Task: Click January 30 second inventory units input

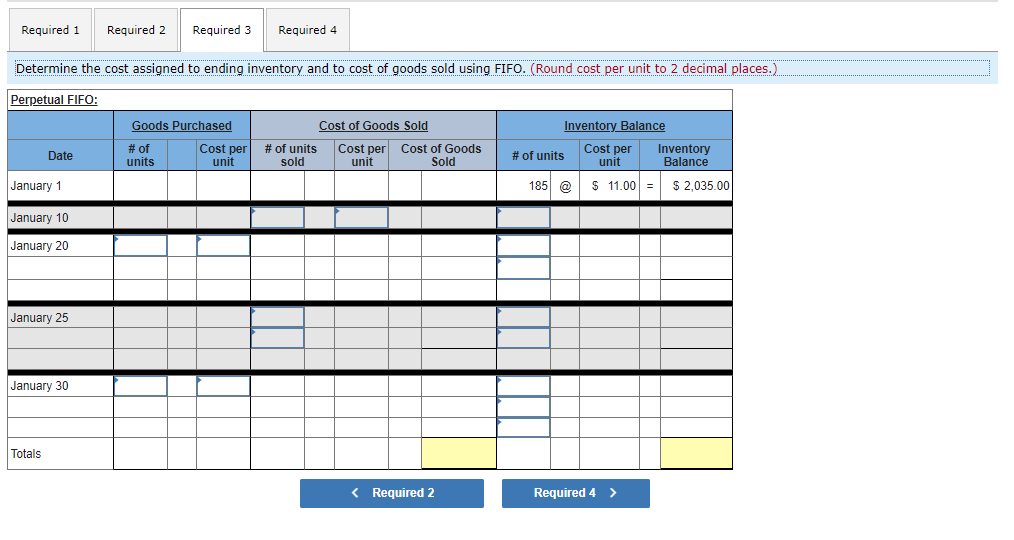Action: (524, 407)
